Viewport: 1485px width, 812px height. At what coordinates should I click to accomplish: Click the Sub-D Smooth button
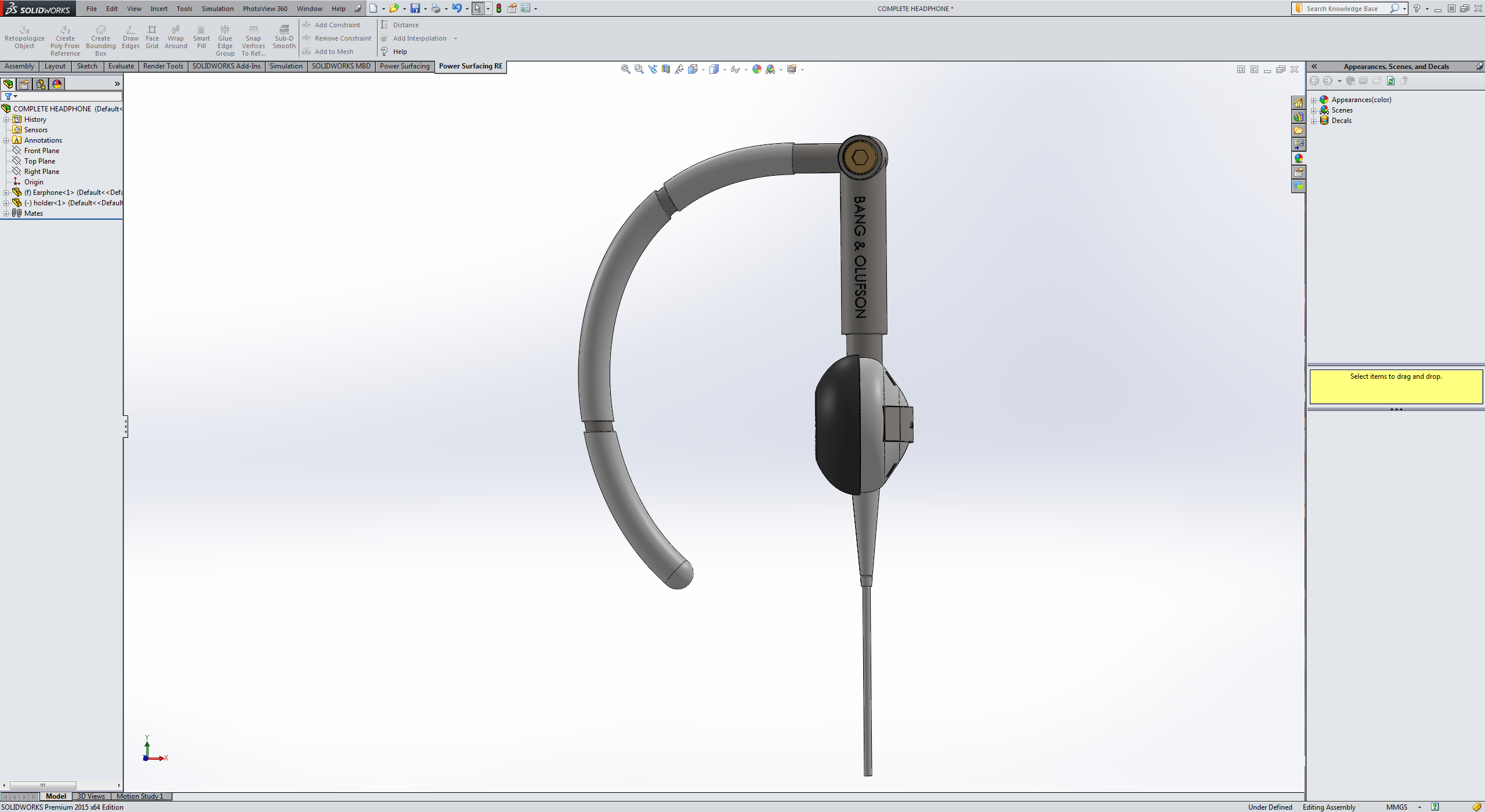(x=284, y=37)
